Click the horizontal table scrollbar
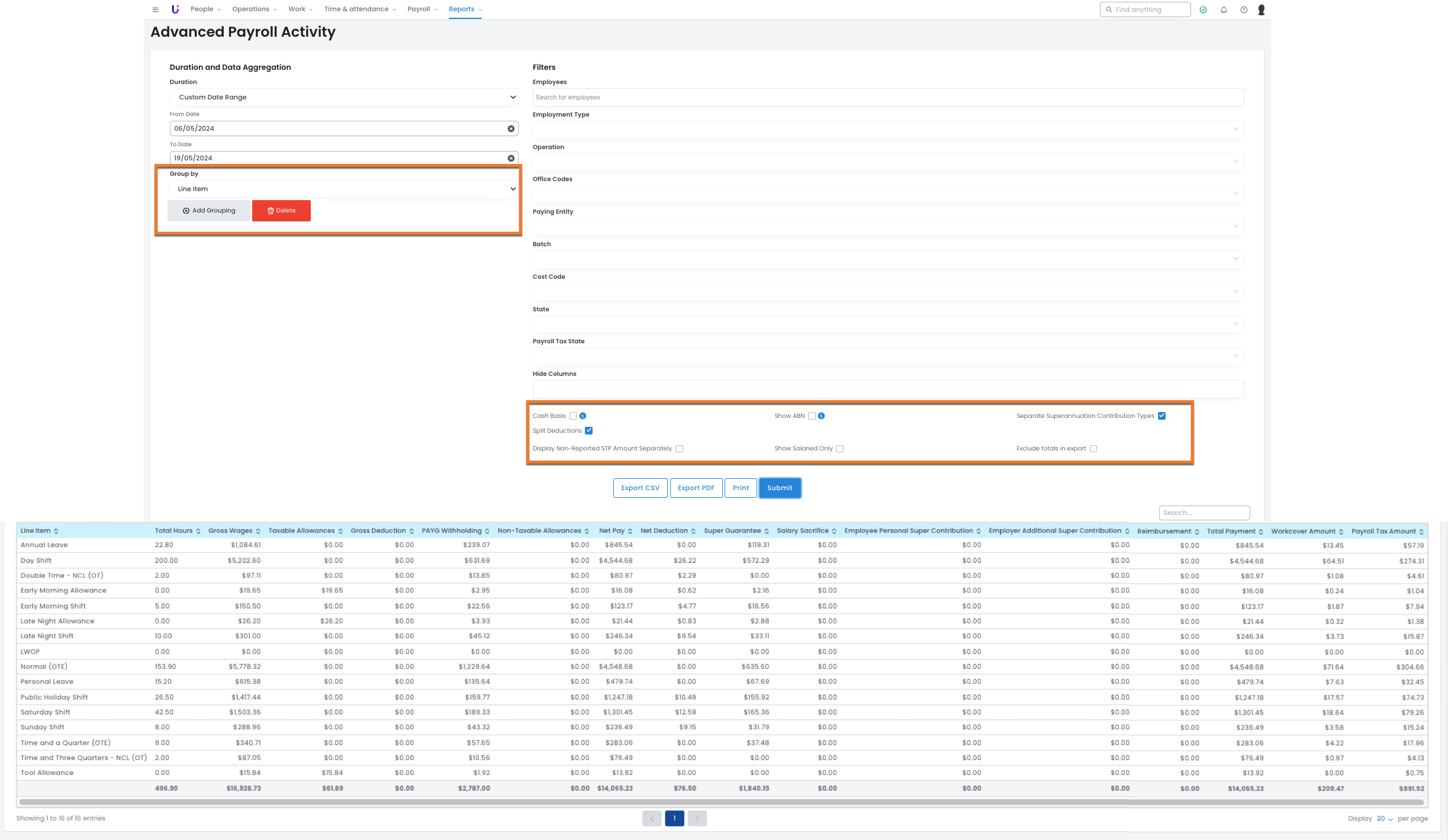1448x840 pixels. (721, 802)
